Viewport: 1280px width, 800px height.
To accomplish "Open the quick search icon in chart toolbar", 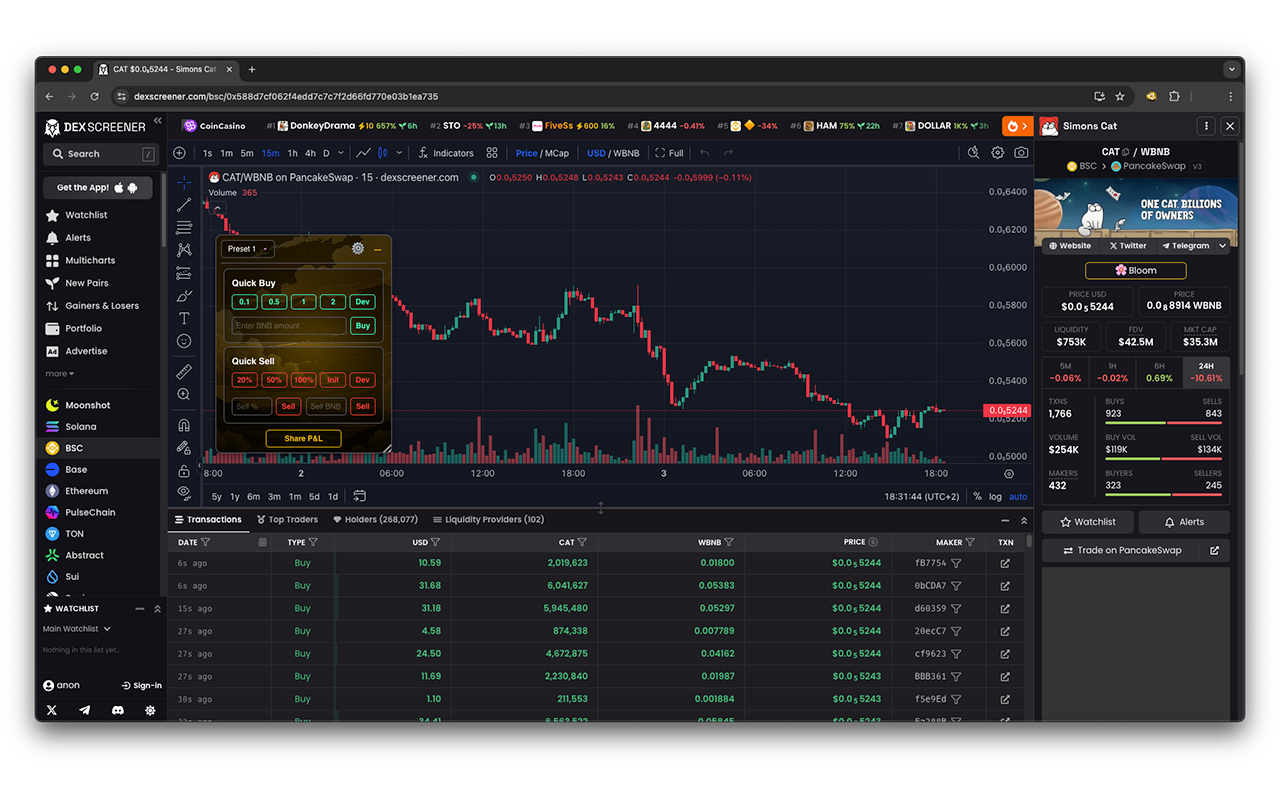I will [974, 153].
